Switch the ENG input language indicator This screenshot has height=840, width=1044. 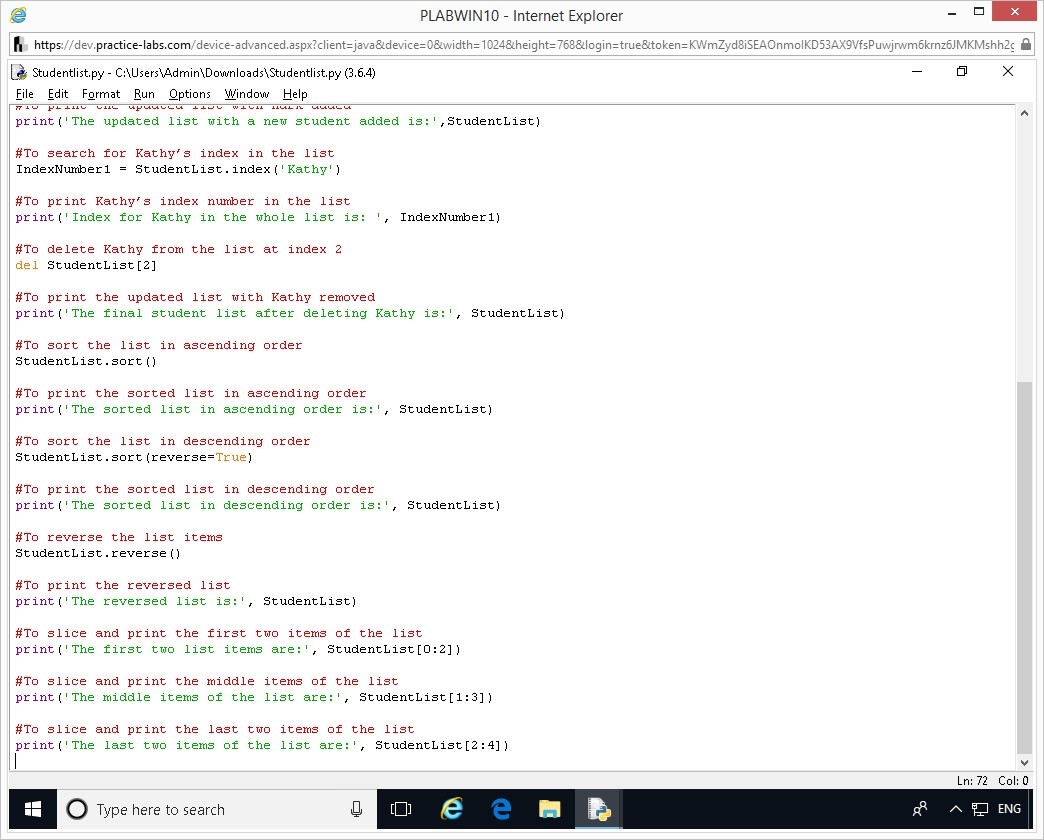pos(1009,809)
